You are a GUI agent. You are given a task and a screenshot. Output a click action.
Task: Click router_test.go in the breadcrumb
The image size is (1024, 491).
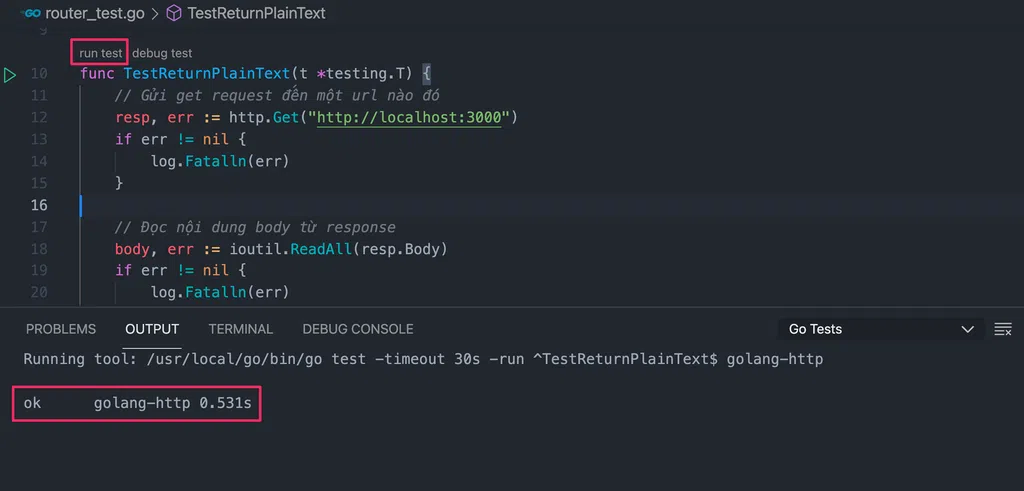pos(95,13)
